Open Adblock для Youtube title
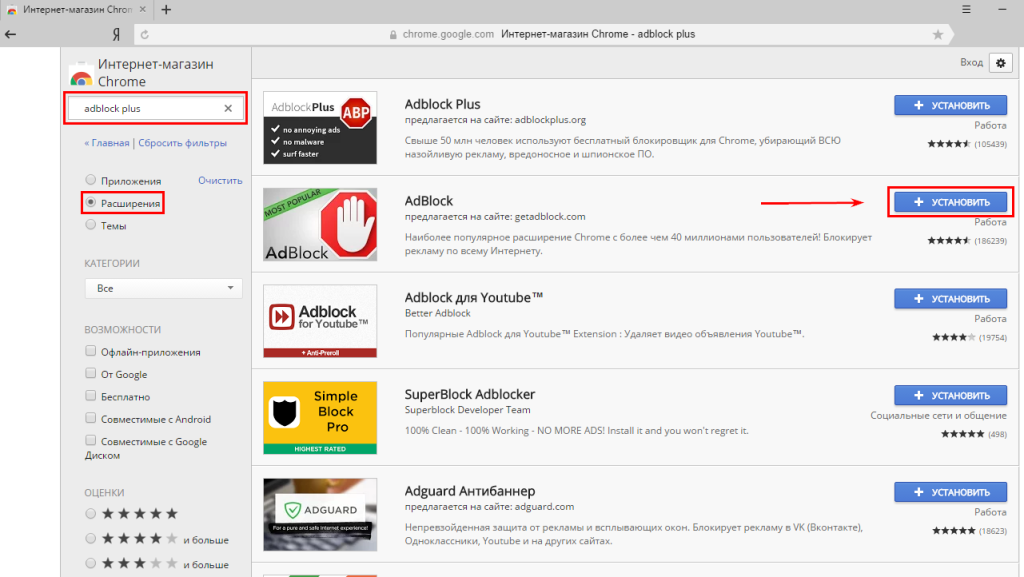1024x577 pixels. click(473, 298)
